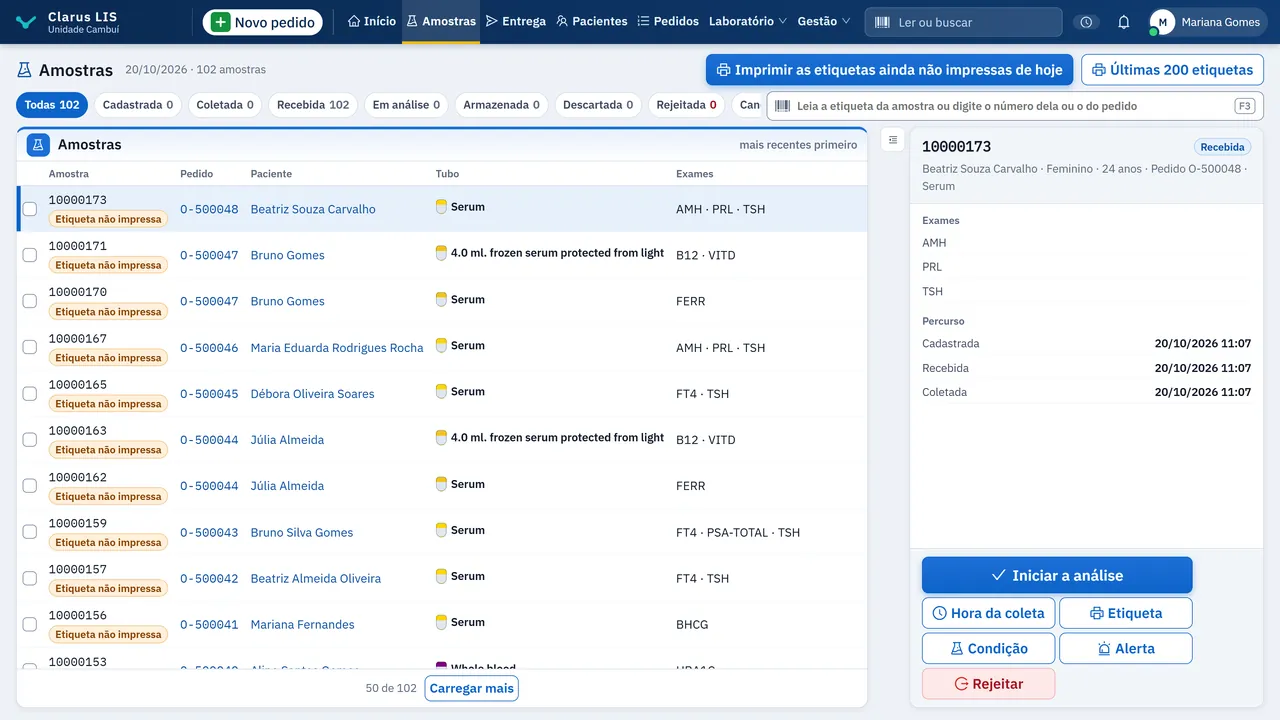1280x720 pixels.
Task: Select checkbox for sample 10000173
Action: 30,209
